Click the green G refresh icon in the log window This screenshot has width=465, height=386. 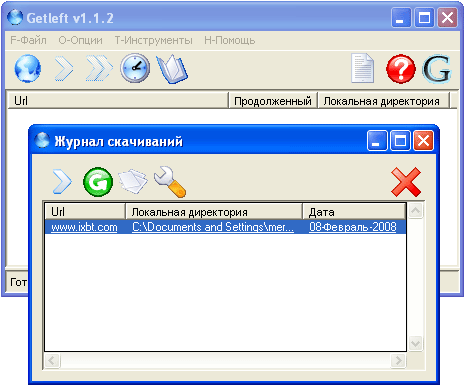pyautogui.click(x=98, y=182)
